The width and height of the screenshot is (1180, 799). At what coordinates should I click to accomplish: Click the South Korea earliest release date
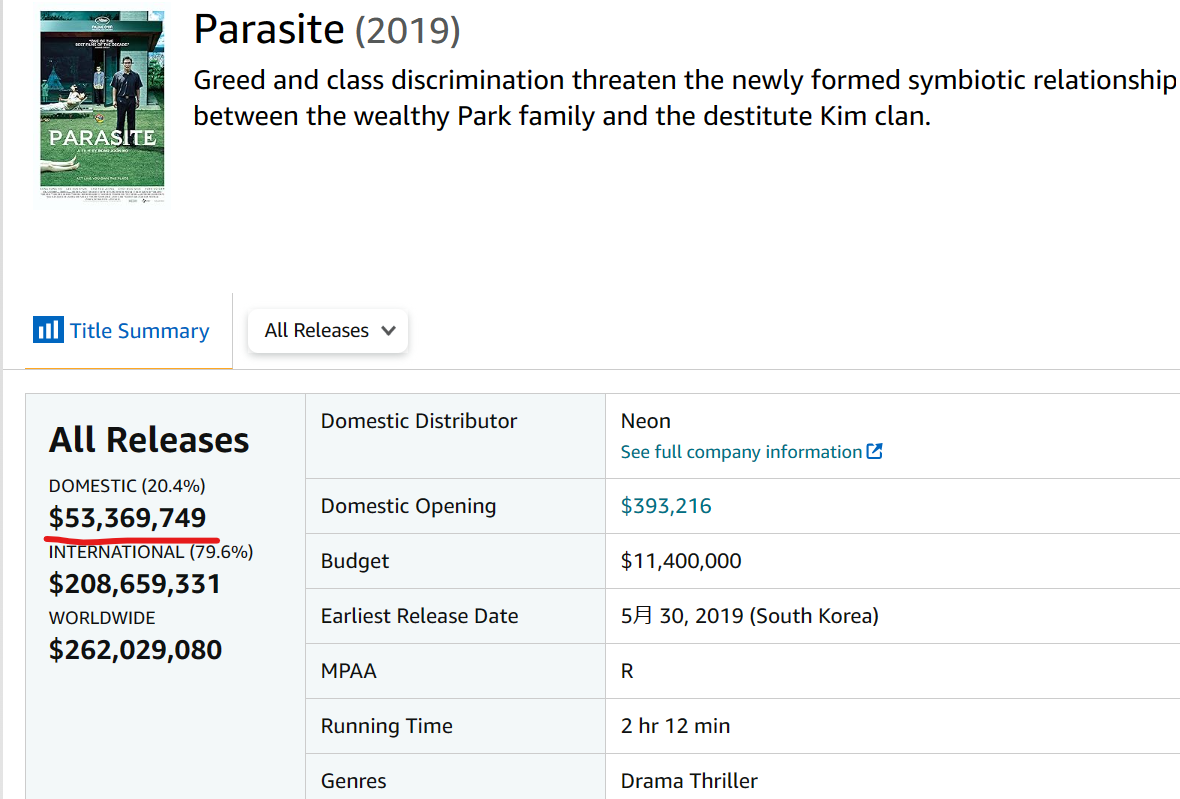[749, 616]
